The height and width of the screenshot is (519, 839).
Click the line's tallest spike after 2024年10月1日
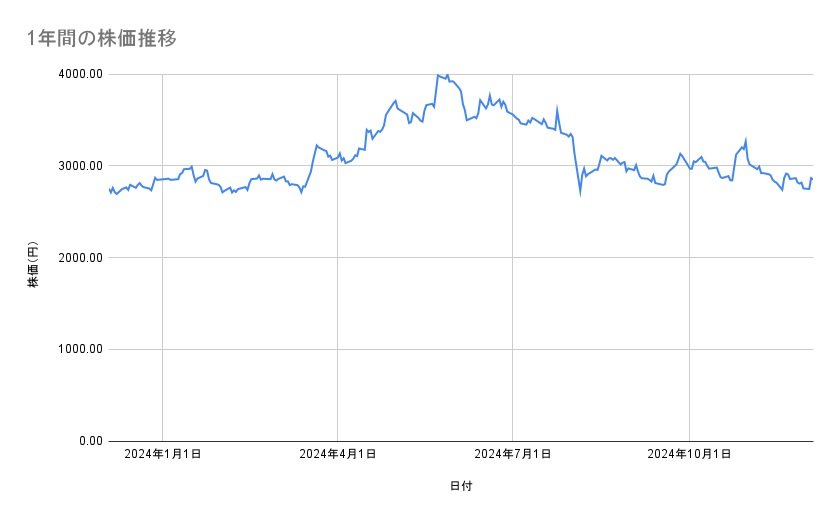pyautogui.click(x=746, y=140)
